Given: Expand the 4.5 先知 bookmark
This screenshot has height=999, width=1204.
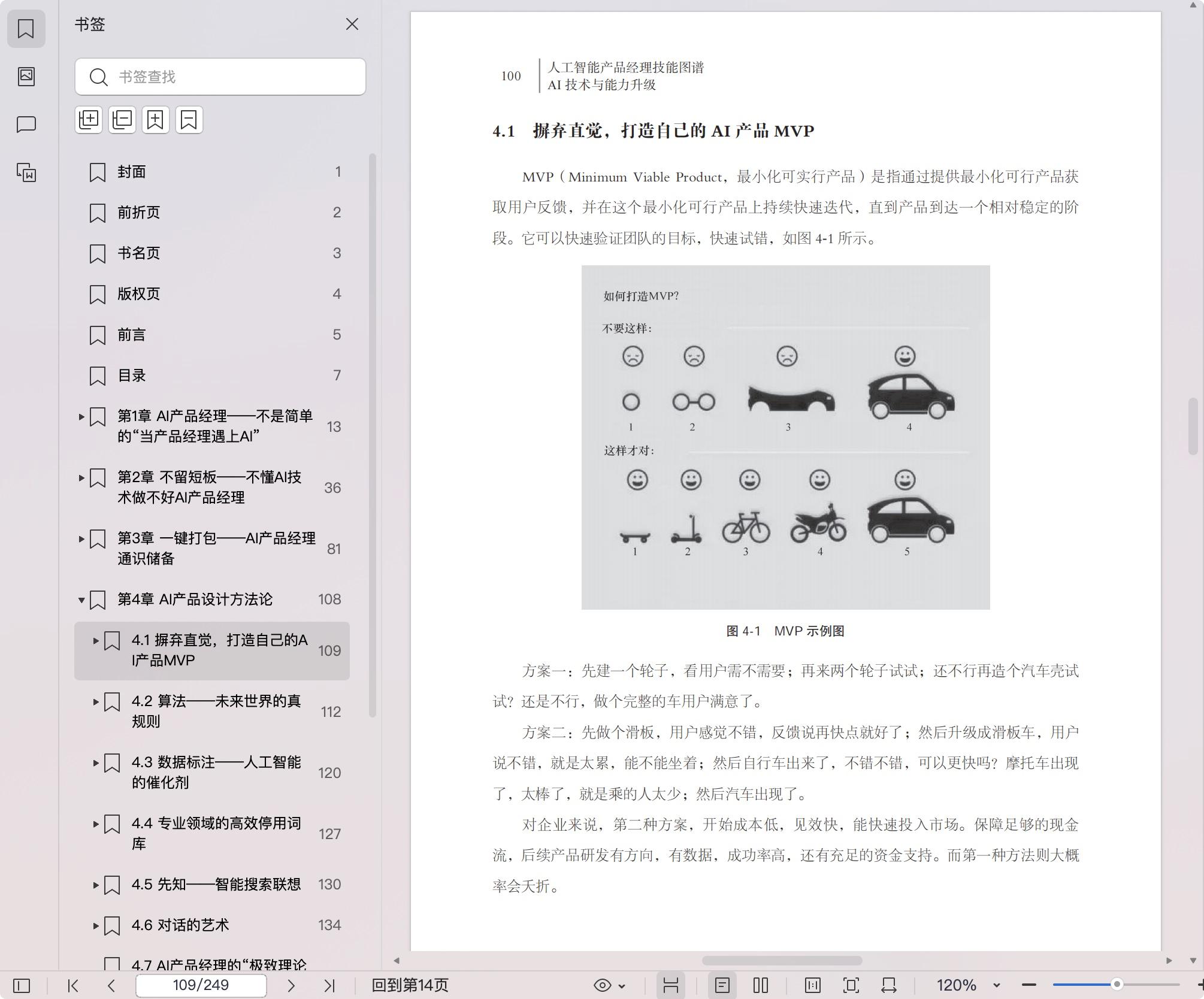Looking at the screenshot, I should (96, 885).
